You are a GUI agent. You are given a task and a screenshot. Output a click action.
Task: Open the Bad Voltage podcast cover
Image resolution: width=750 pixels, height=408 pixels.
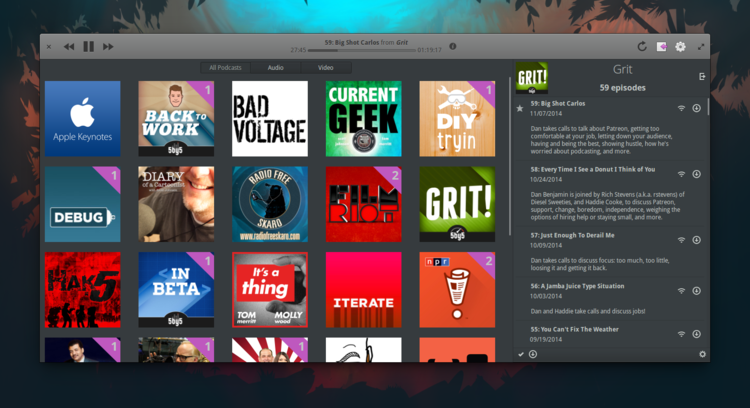270,119
